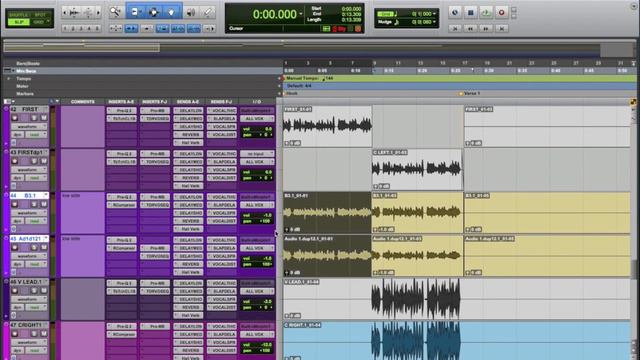Click the horizontal zoom out arrow
640x360 pixels.
pos(64,13)
